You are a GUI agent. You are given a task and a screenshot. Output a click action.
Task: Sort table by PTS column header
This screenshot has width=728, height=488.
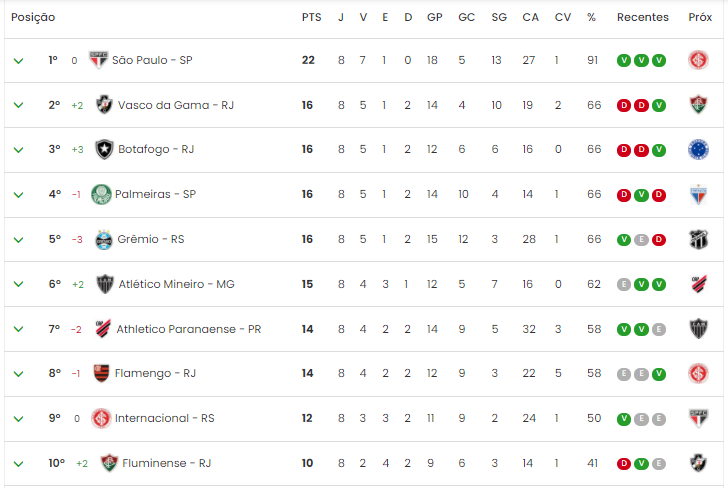click(x=312, y=17)
